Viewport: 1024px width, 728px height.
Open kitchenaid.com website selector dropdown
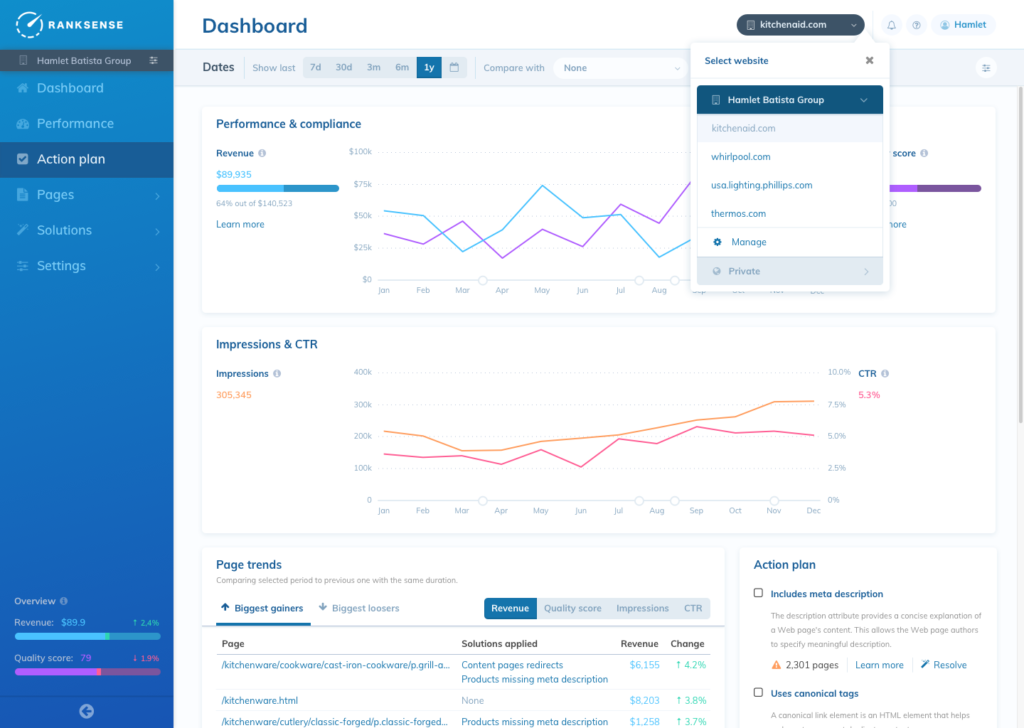coord(801,25)
